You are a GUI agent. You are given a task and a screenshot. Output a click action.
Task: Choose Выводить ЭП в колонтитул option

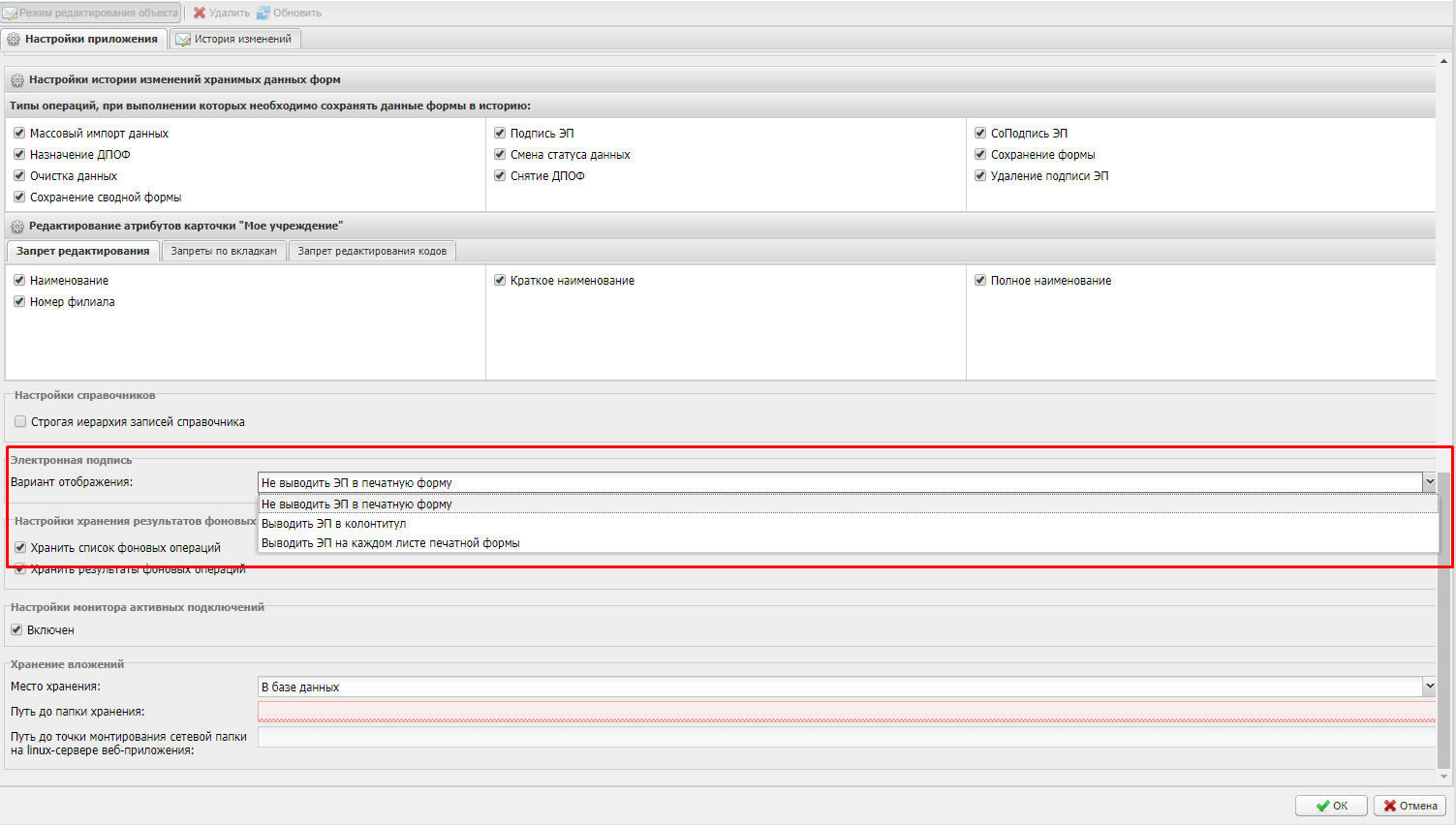point(334,524)
